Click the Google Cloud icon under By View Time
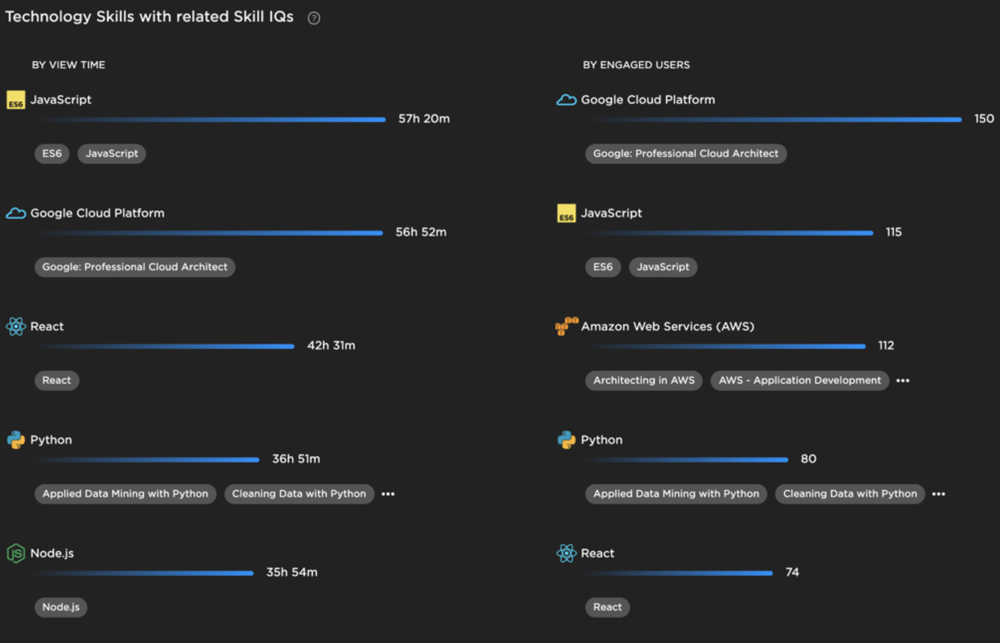 coord(15,213)
